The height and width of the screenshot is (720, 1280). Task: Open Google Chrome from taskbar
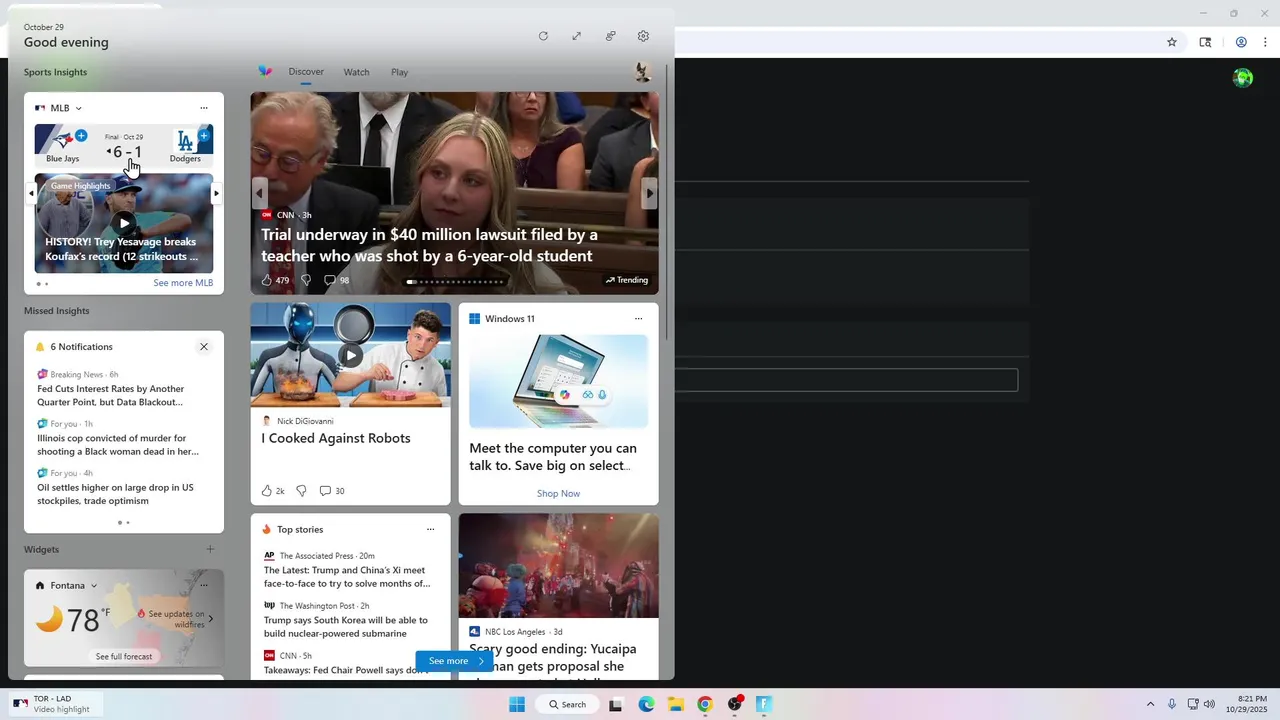705,704
